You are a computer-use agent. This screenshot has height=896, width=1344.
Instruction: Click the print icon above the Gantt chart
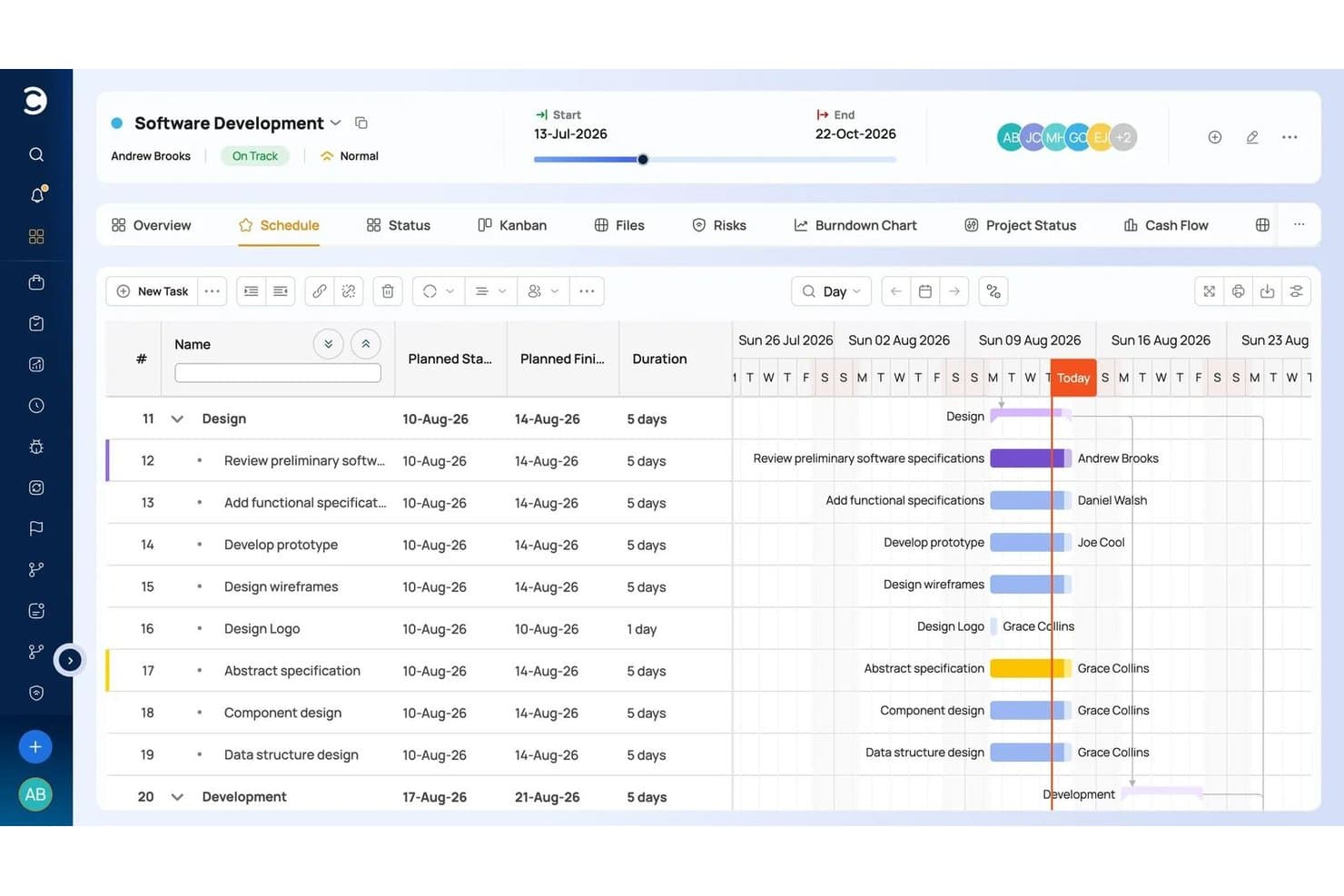(1238, 291)
